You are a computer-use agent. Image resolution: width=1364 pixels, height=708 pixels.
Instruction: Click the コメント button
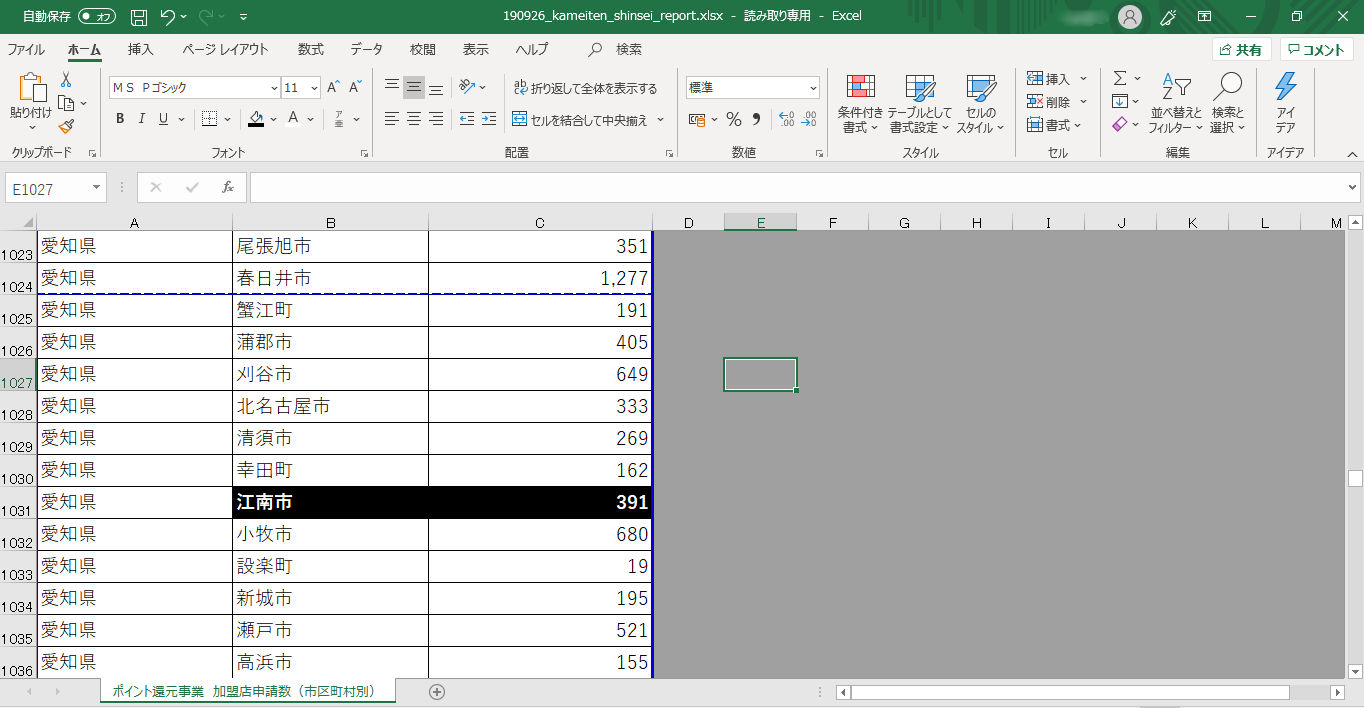pyautogui.click(x=1316, y=50)
